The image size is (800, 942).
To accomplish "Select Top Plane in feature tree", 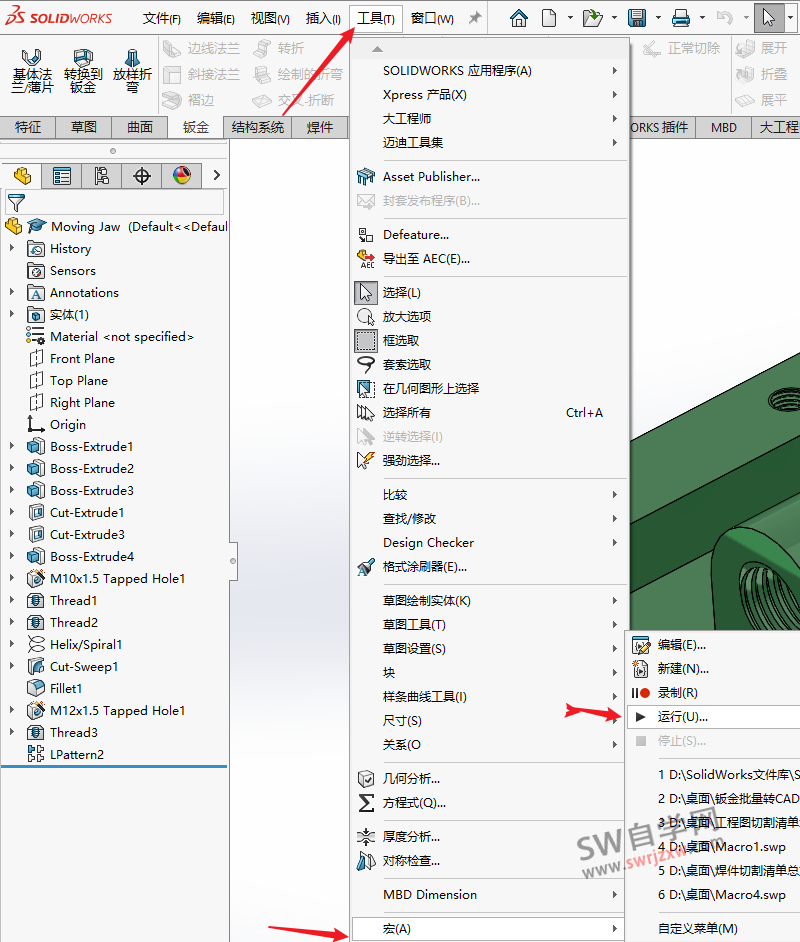I will [78, 380].
